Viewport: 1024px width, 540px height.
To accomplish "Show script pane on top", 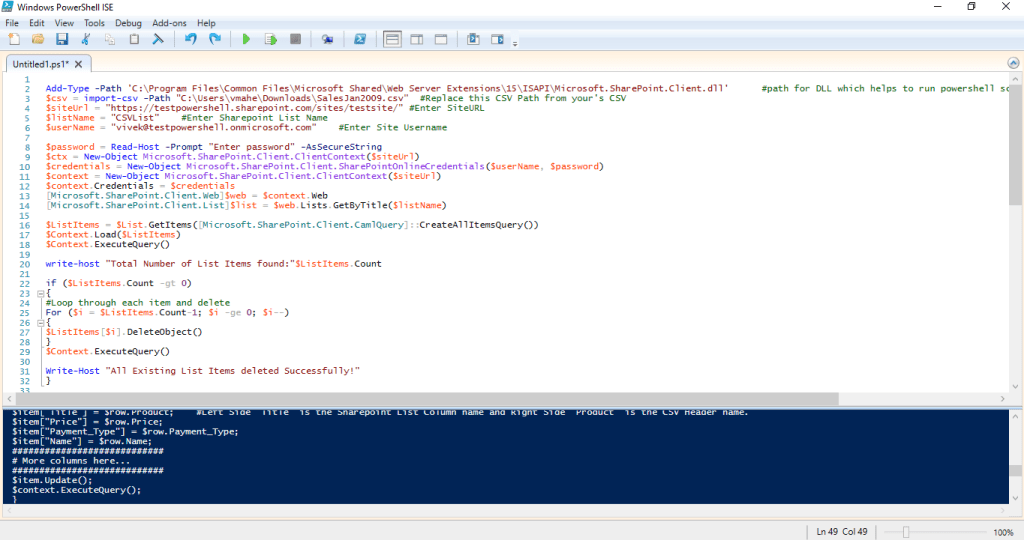I will tap(392, 39).
